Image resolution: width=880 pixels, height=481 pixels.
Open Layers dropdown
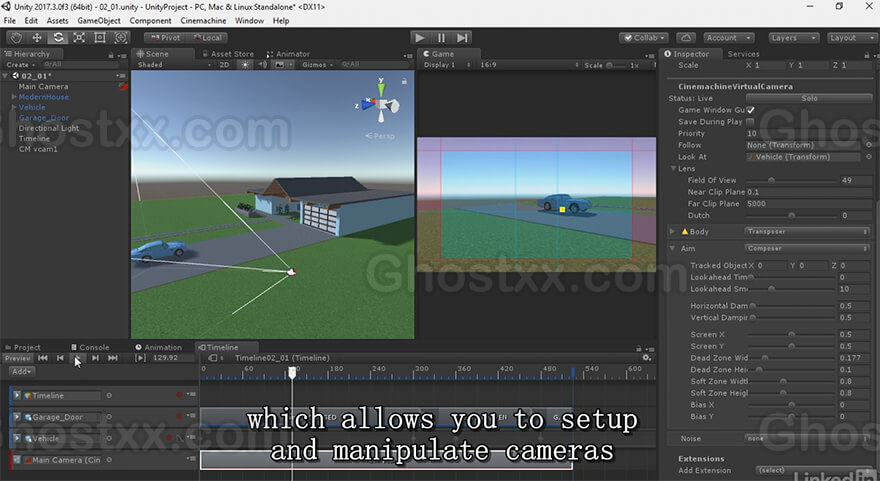[793, 38]
